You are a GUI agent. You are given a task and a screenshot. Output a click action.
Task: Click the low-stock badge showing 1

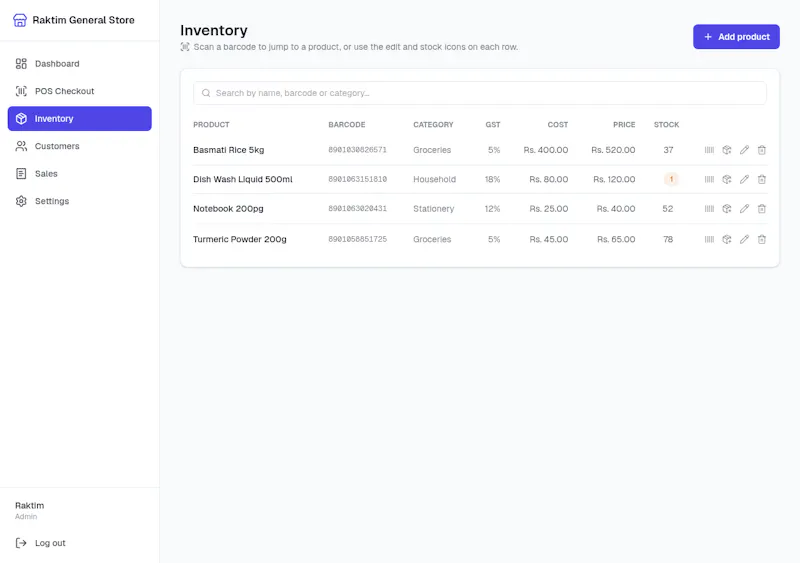pyautogui.click(x=671, y=179)
